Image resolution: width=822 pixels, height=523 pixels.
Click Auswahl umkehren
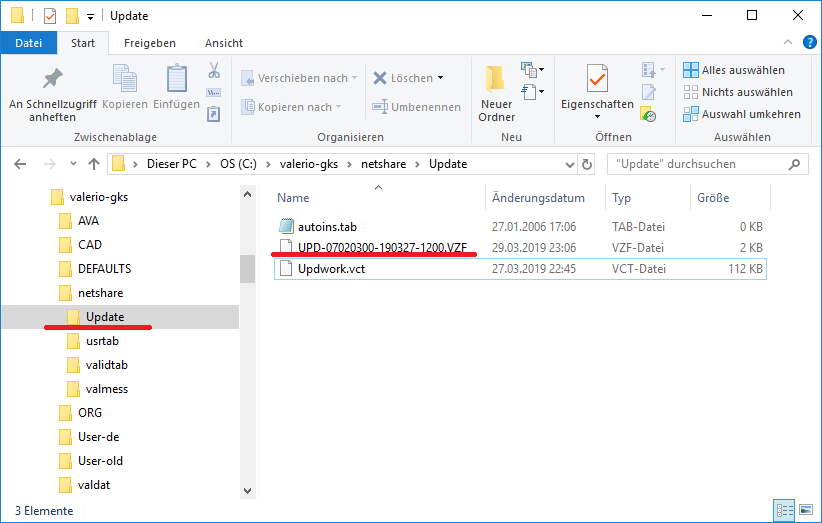(741, 114)
